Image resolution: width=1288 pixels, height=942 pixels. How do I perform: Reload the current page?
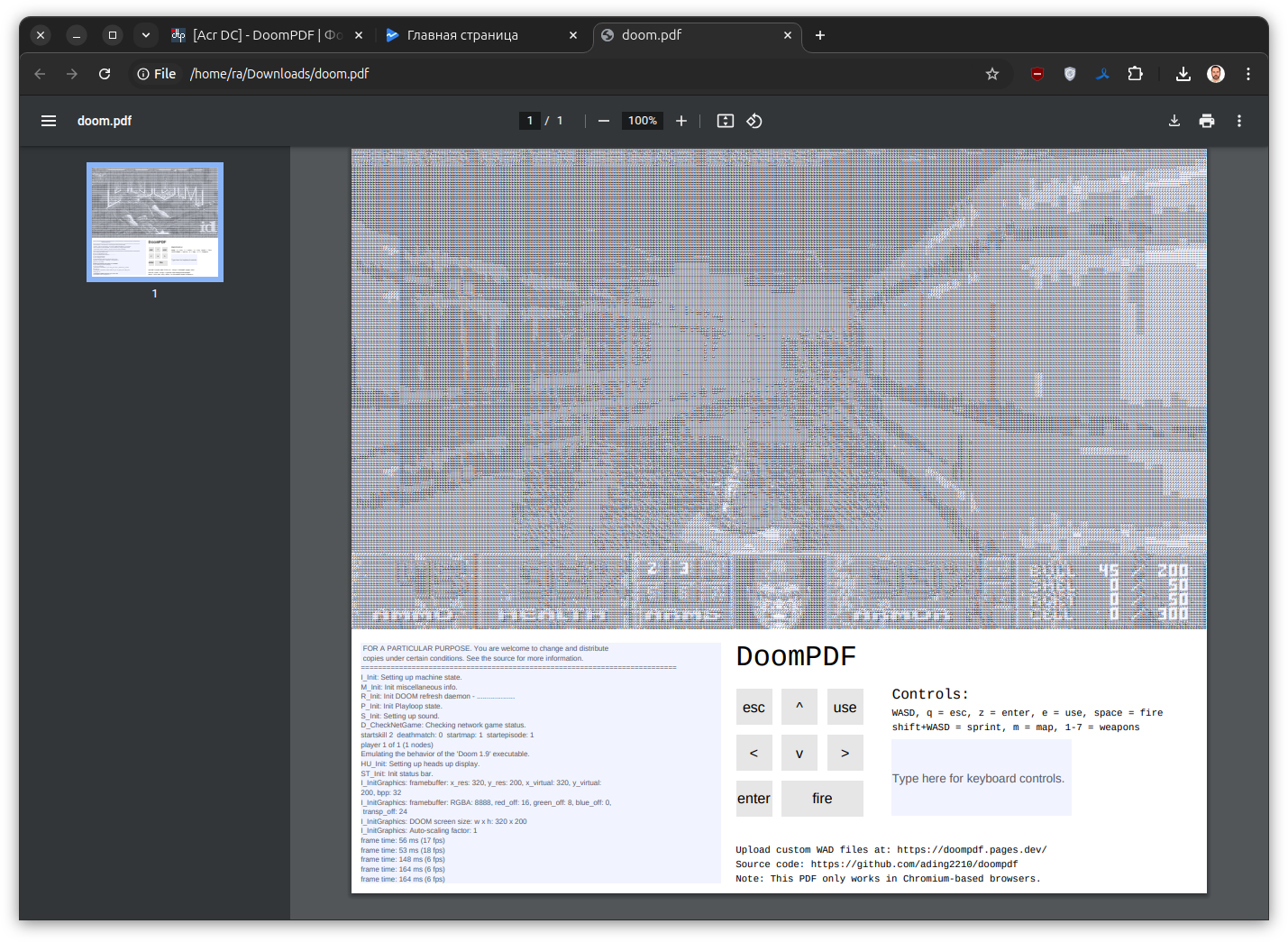(105, 74)
